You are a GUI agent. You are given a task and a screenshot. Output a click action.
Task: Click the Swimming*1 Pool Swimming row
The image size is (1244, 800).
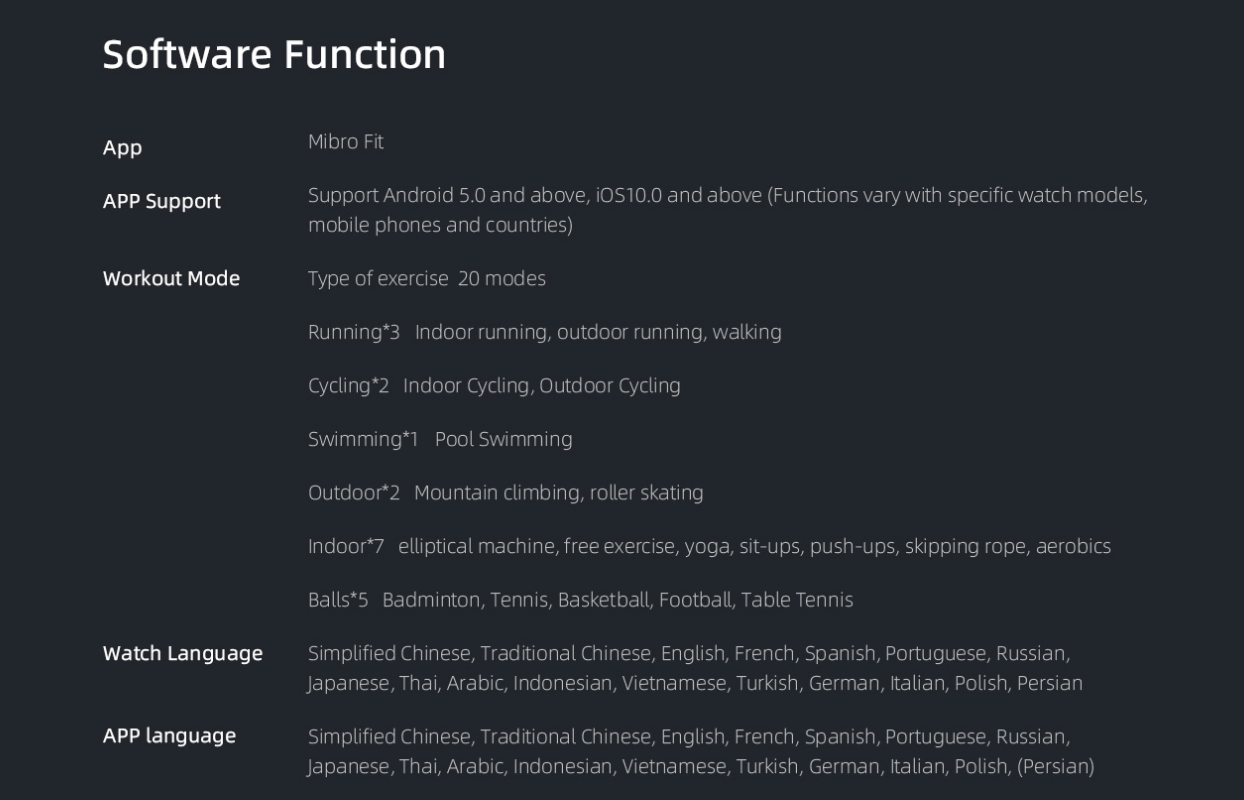tap(440, 439)
